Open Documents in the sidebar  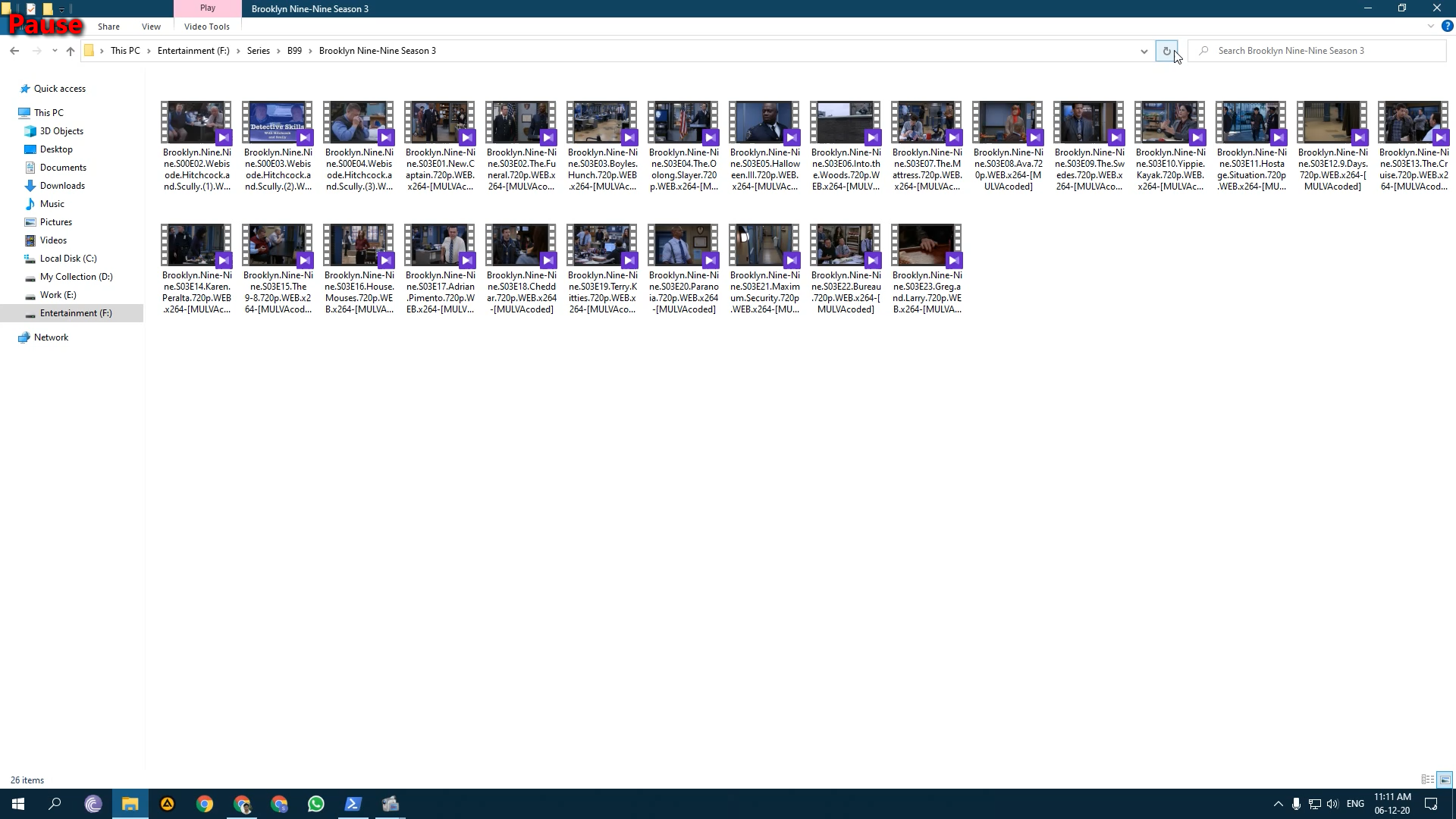click(63, 168)
